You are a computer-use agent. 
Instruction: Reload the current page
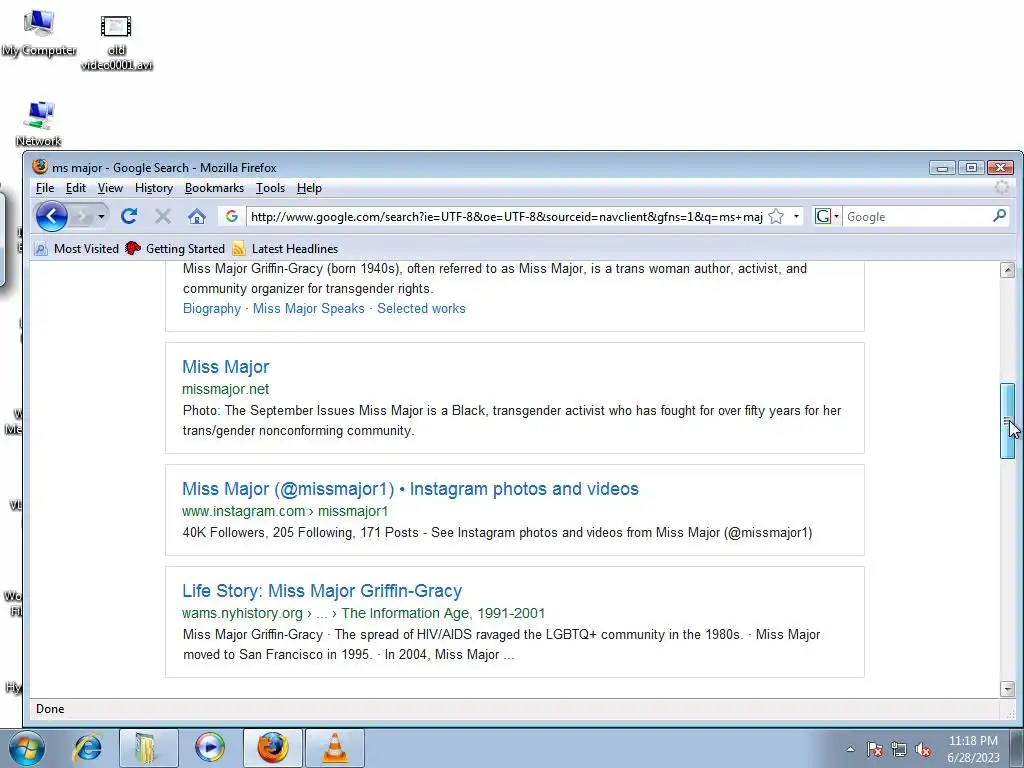coord(129,216)
